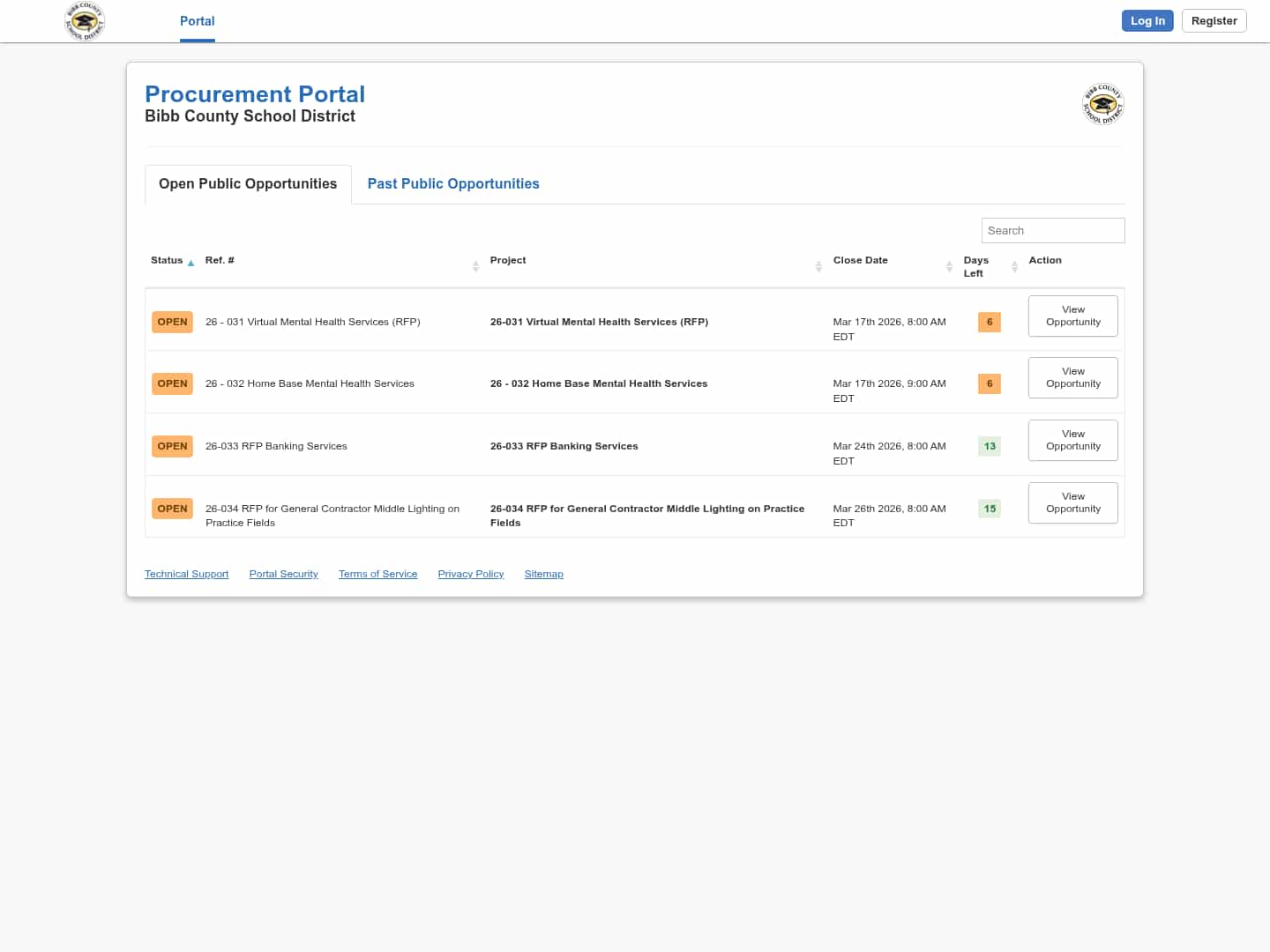View Opportunity for Middle Lighting on Practice Fields

tap(1072, 503)
